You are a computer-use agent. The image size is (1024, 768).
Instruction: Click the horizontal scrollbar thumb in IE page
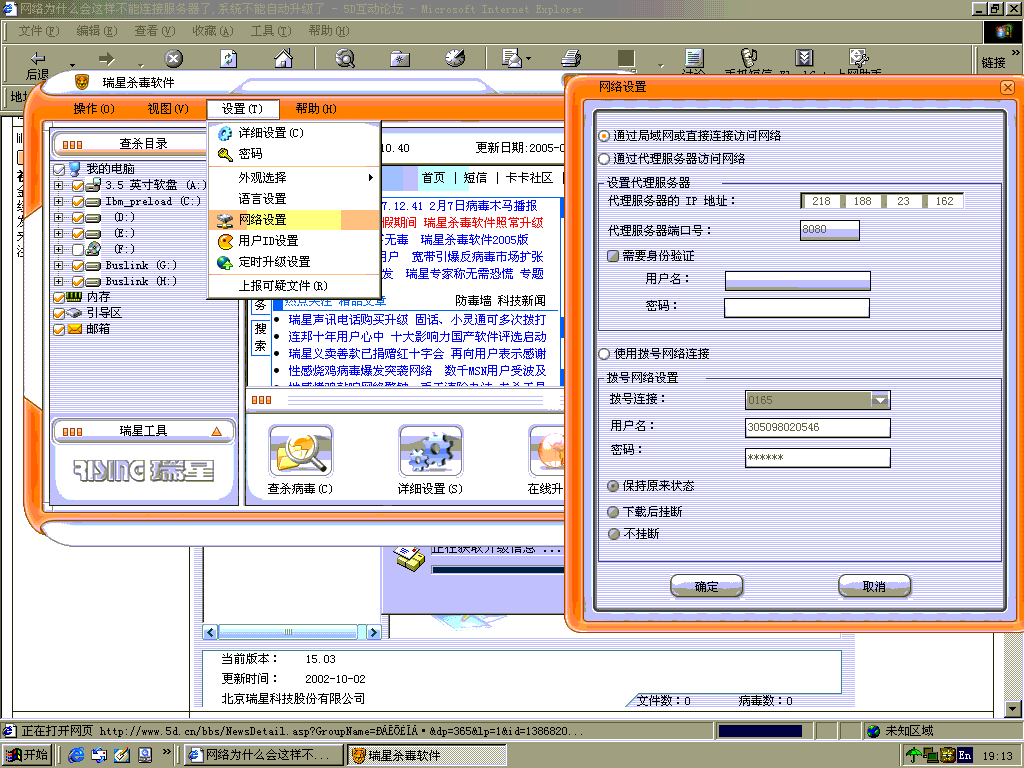pyautogui.click(x=288, y=632)
